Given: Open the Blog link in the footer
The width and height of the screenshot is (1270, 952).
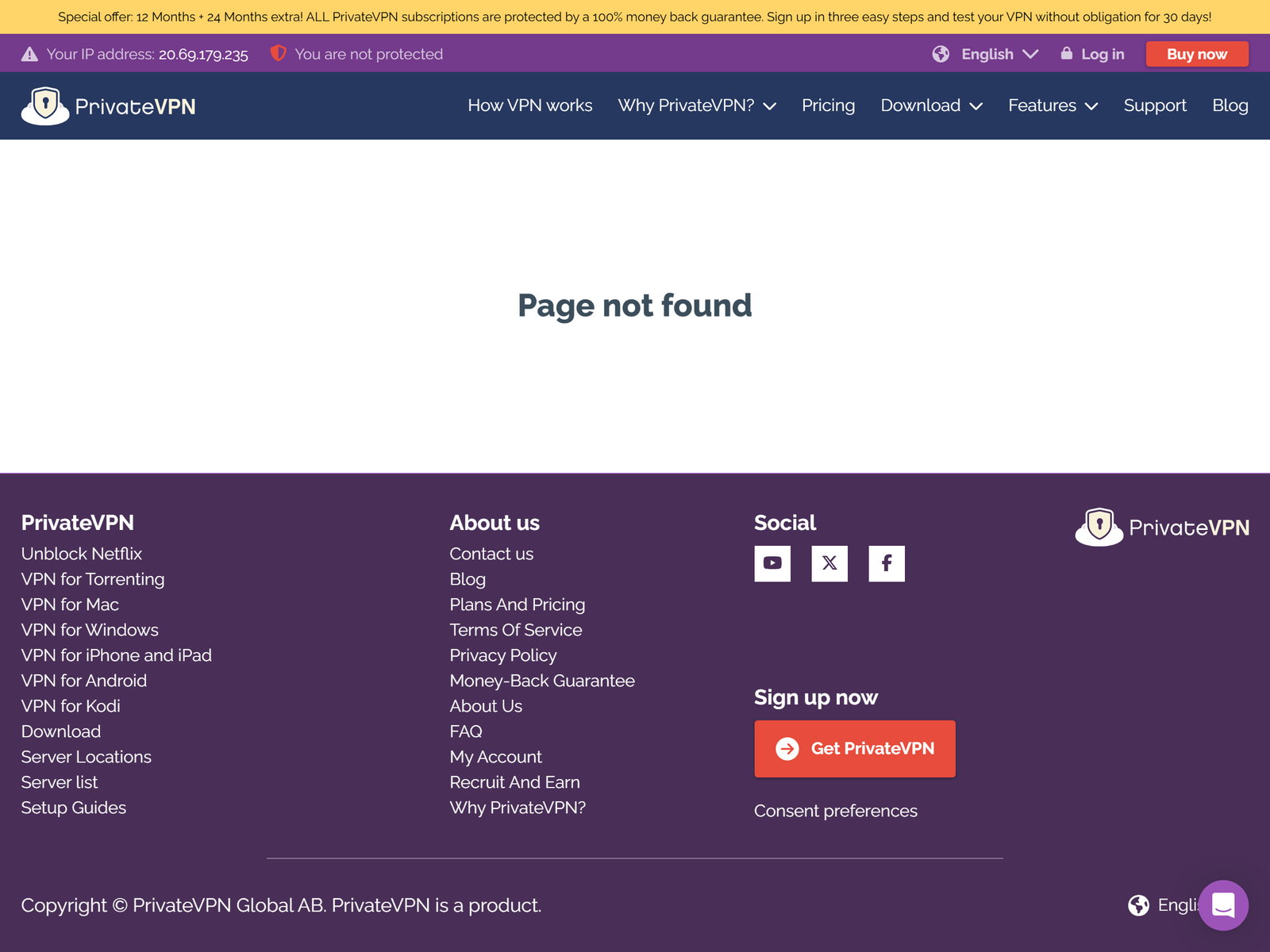Looking at the screenshot, I should tap(468, 579).
